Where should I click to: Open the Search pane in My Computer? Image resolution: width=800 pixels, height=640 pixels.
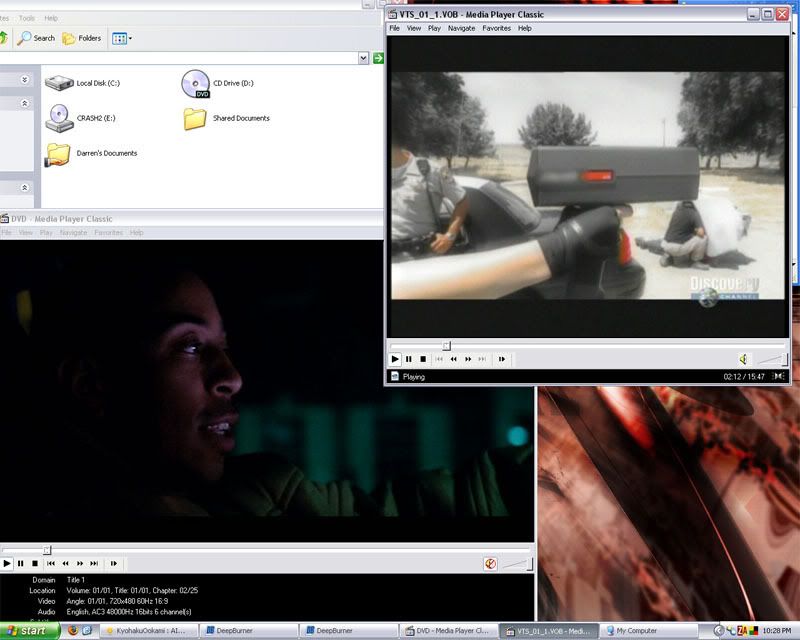click(x=35, y=39)
